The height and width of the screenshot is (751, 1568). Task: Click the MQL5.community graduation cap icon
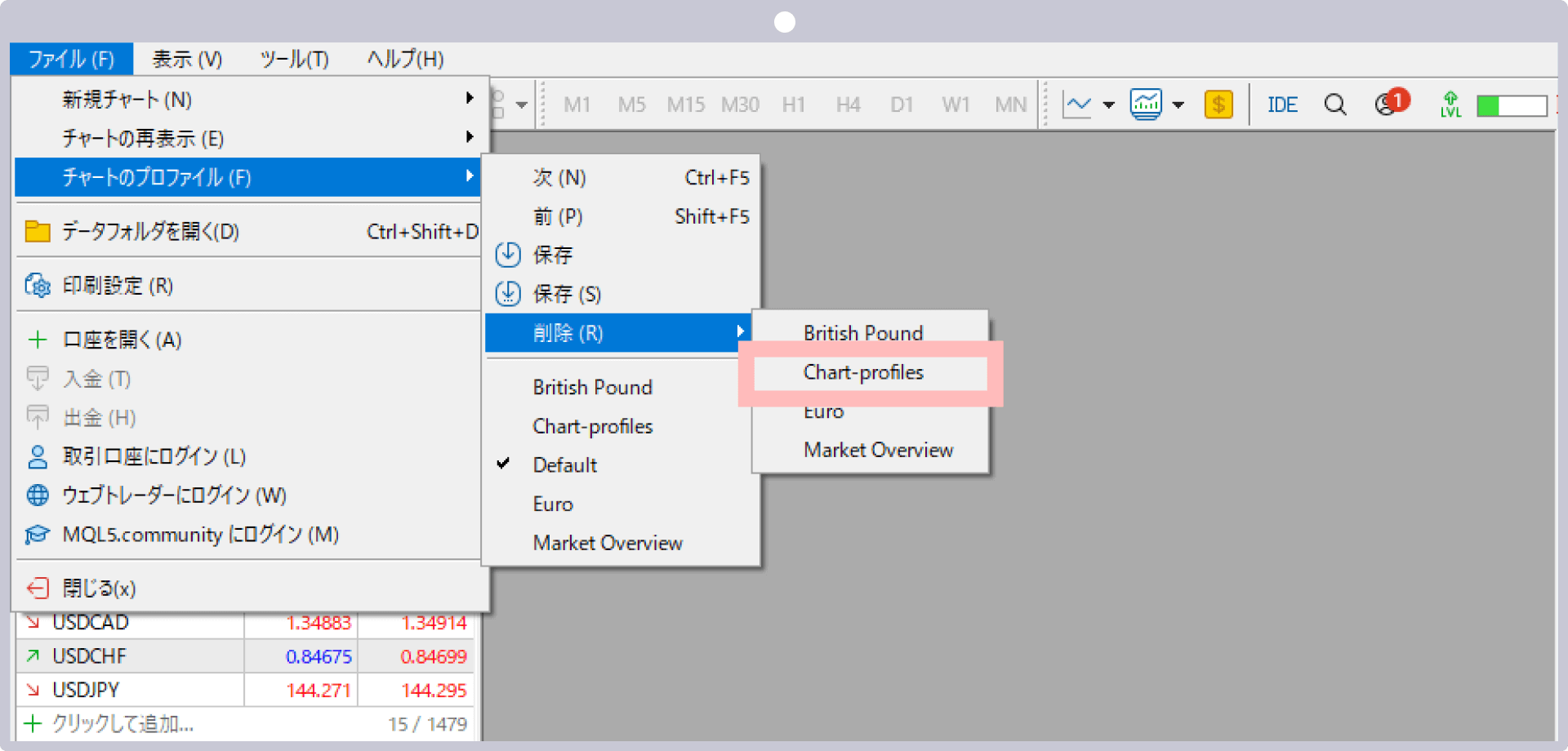[x=38, y=534]
